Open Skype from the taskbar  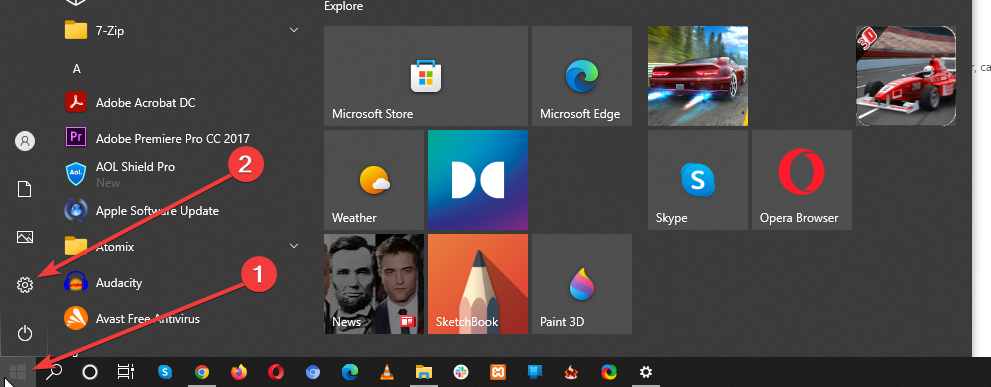tap(165, 372)
